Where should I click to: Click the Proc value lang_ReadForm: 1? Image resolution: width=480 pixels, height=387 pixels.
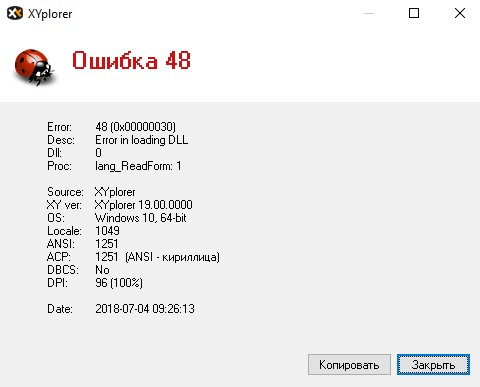[x=138, y=166]
